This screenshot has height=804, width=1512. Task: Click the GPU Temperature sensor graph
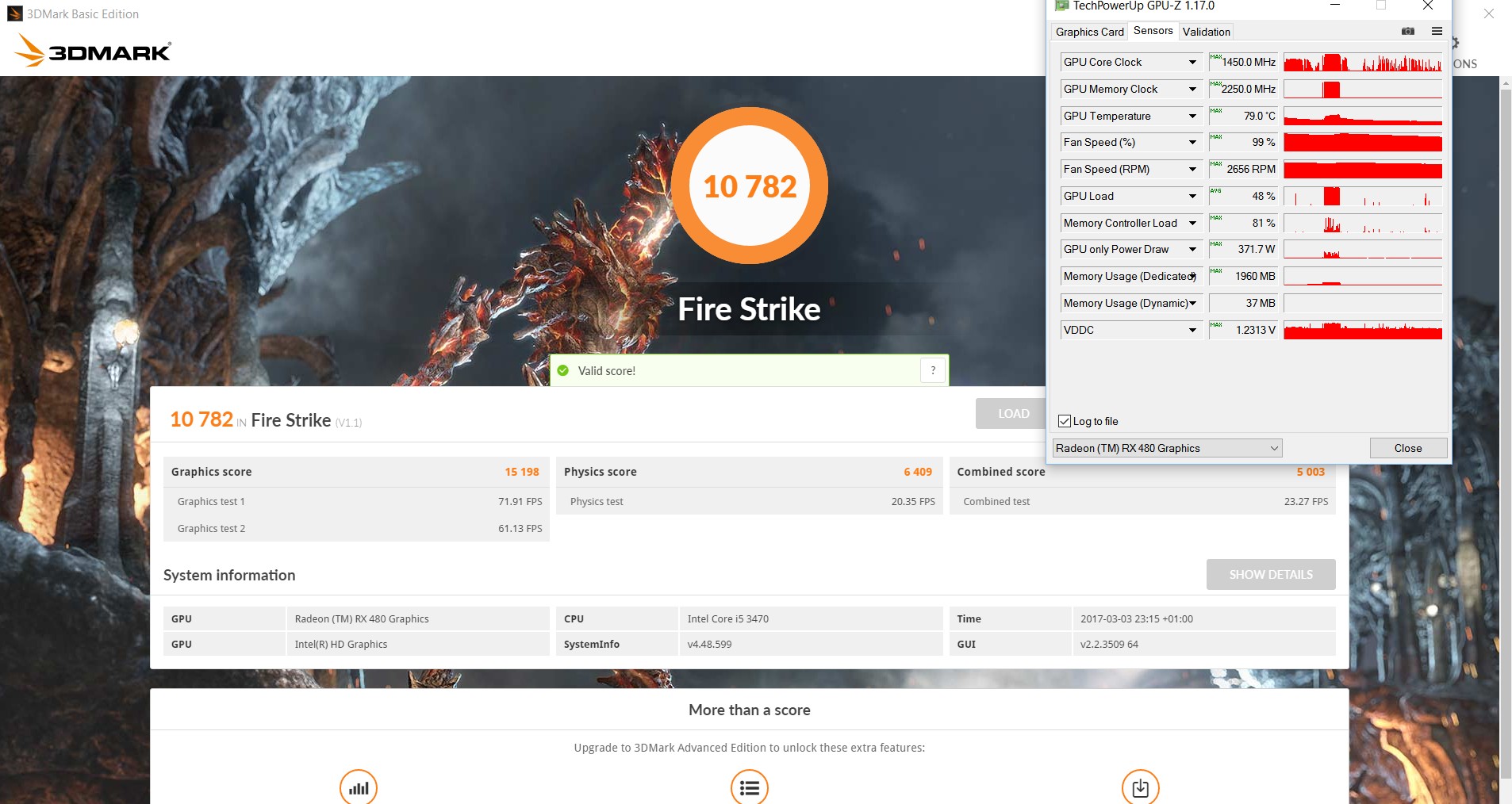(1363, 116)
